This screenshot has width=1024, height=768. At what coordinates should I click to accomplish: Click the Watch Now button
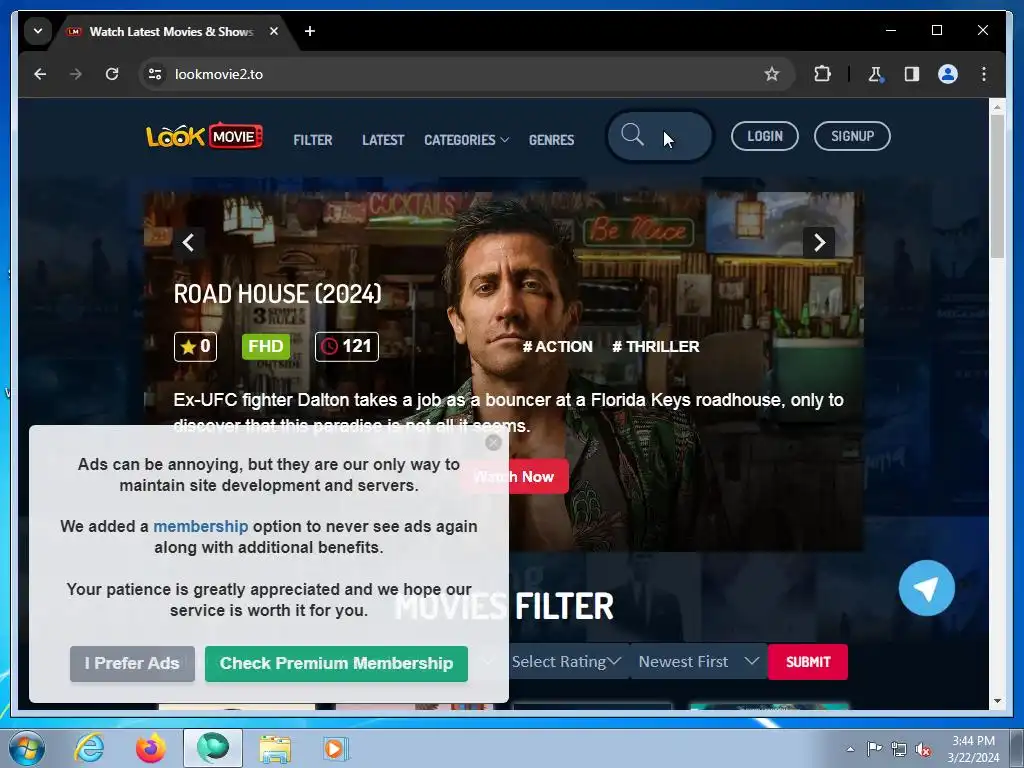515,477
